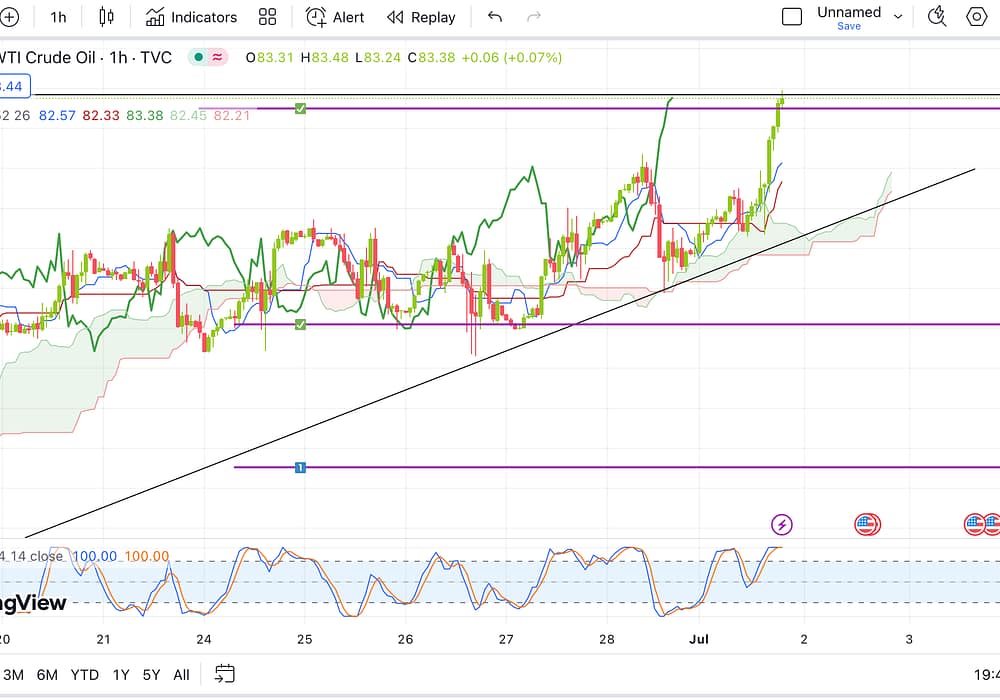The image size is (1000, 700).
Task: Toggle the green checkbox on upper purple line
Action: [x=300, y=108]
